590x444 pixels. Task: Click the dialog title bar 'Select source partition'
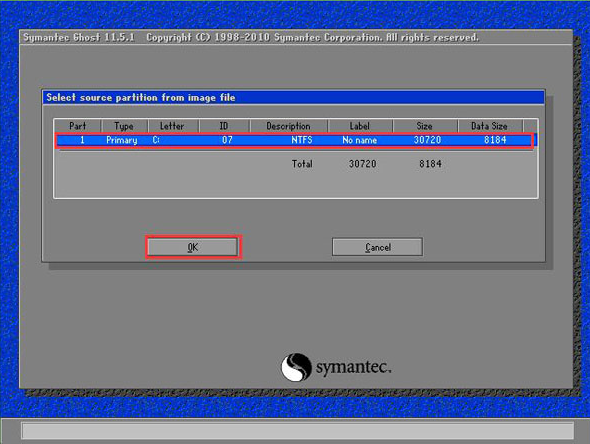pyautogui.click(x=293, y=97)
